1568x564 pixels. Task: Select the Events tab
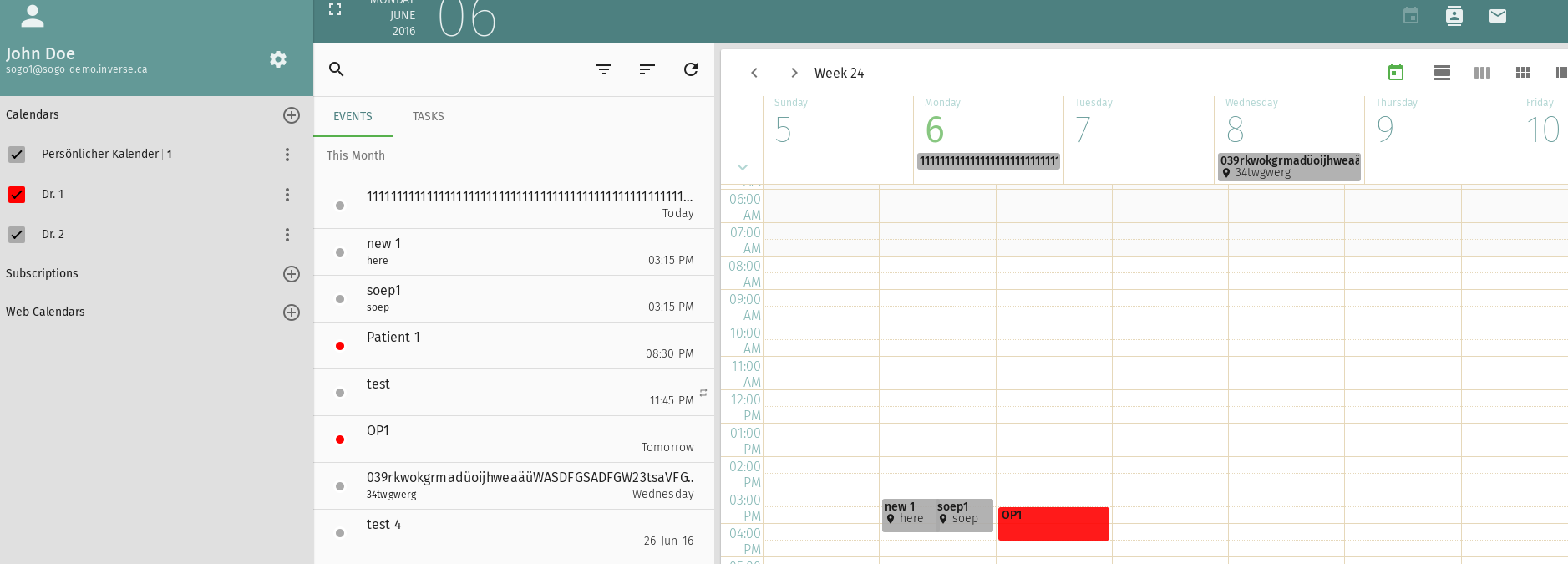click(353, 116)
